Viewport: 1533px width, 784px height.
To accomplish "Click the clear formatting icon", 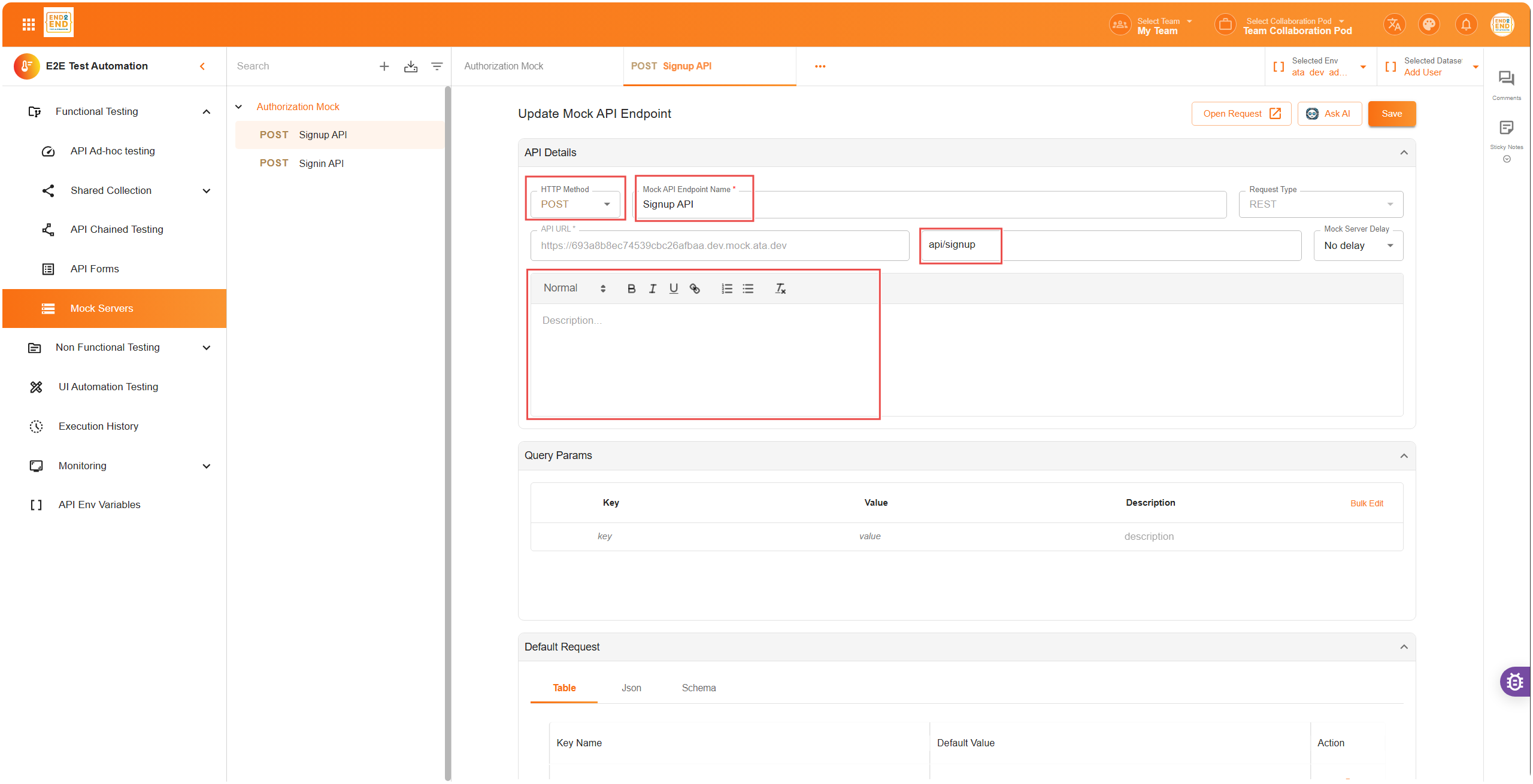I will 780,288.
